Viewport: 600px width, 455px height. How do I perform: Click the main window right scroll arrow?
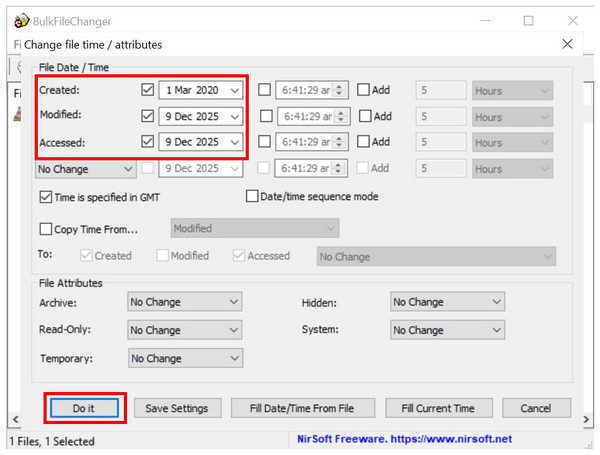click(587, 419)
